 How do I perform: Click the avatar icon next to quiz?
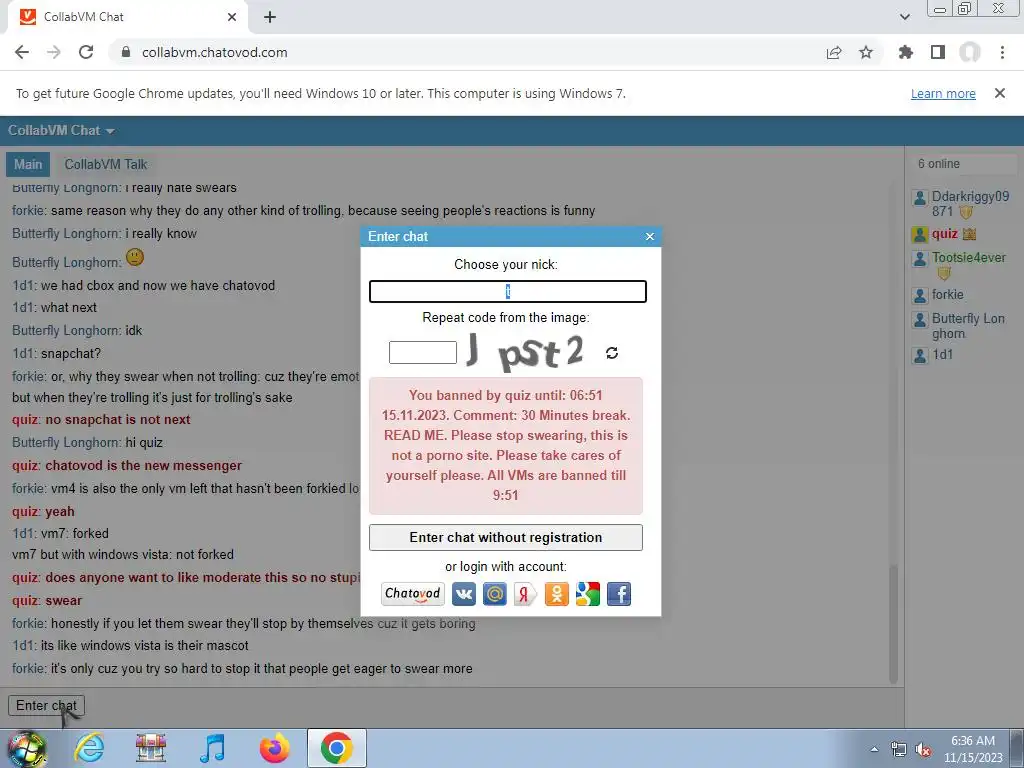pos(920,234)
